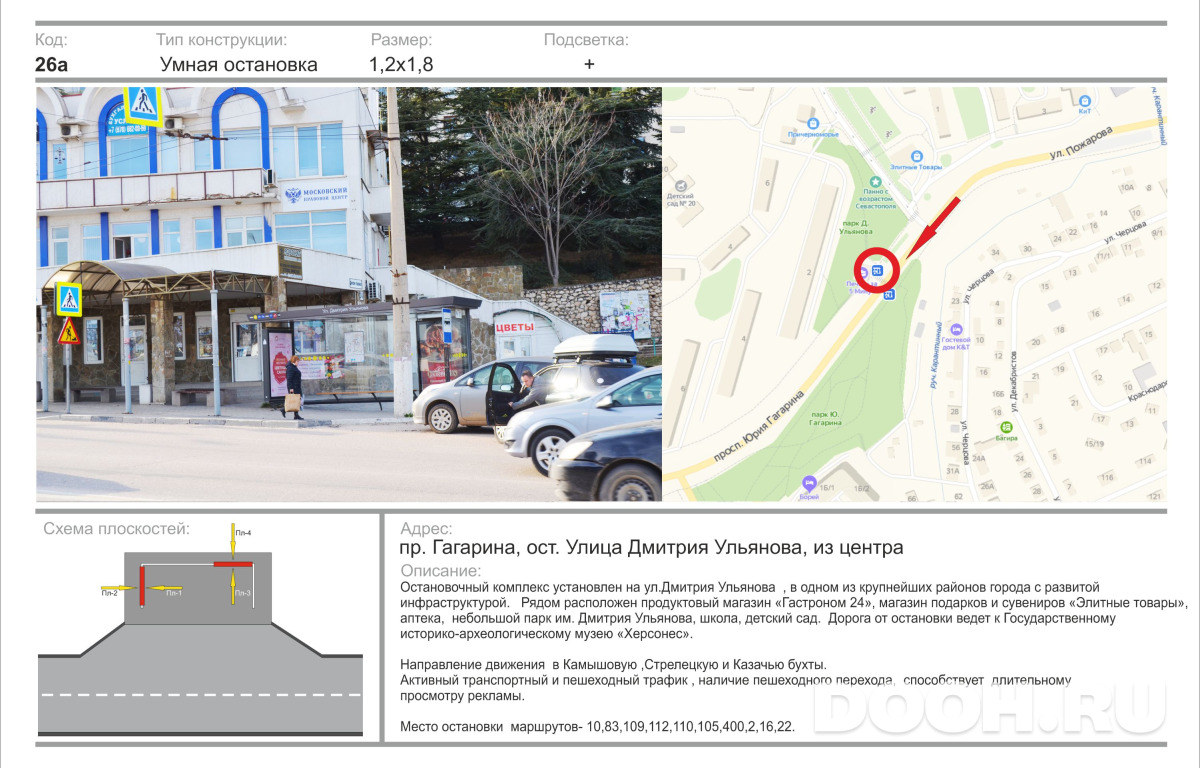Click the ул. Декабристов street label
This screenshot has height=768, width=1200.
point(1013,380)
